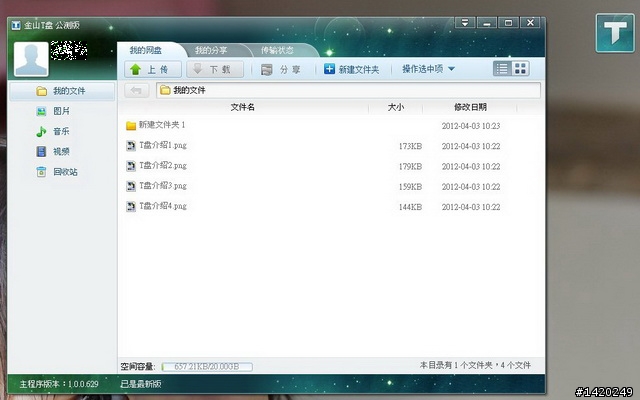Click the back navigation arrow button
The height and width of the screenshot is (400, 640).
(x=136, y=90)
